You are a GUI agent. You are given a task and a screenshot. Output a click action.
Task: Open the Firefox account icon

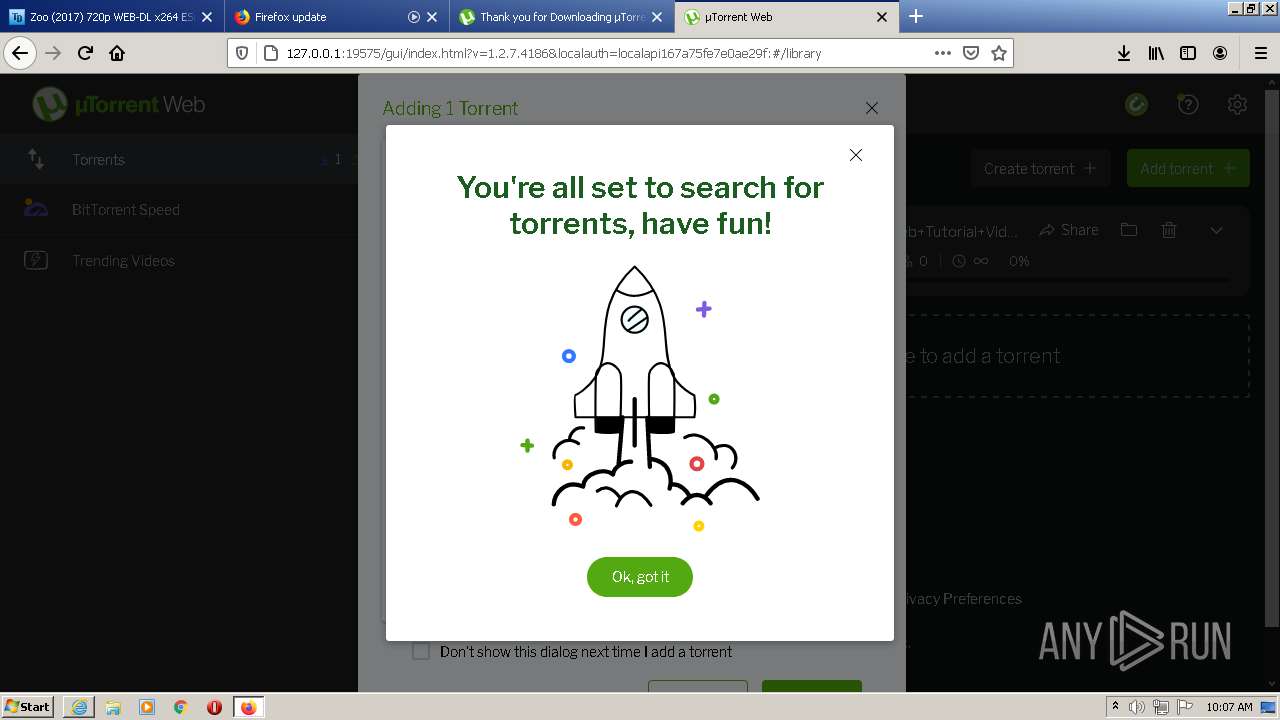point(1220,53)
